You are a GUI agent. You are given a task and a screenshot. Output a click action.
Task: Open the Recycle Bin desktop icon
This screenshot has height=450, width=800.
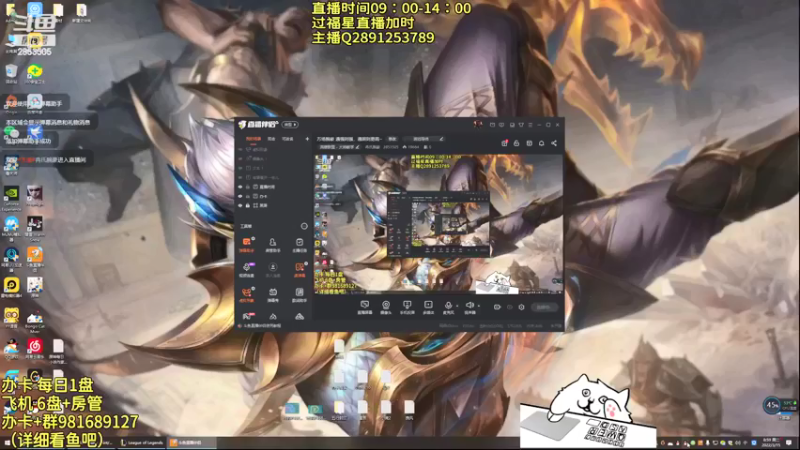tap(11, 73)
